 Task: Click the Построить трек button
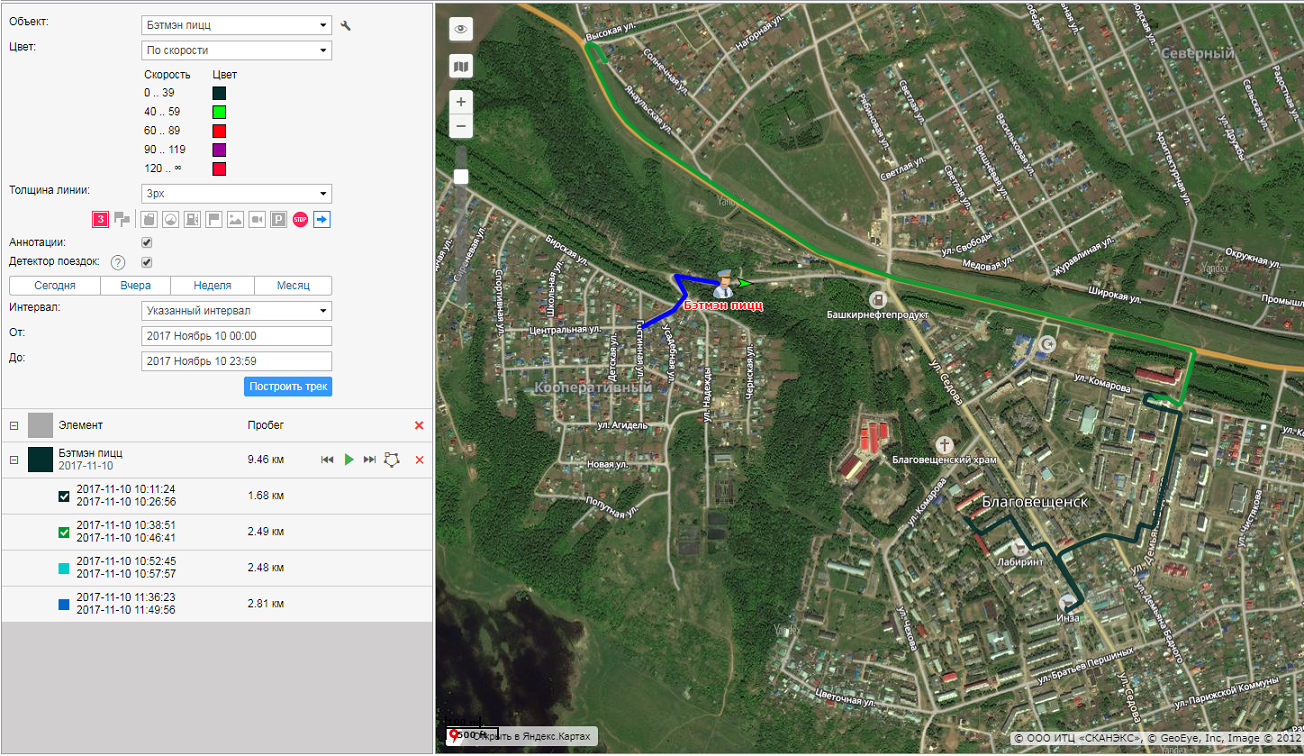pyautogui.click(x=288, y=387)
